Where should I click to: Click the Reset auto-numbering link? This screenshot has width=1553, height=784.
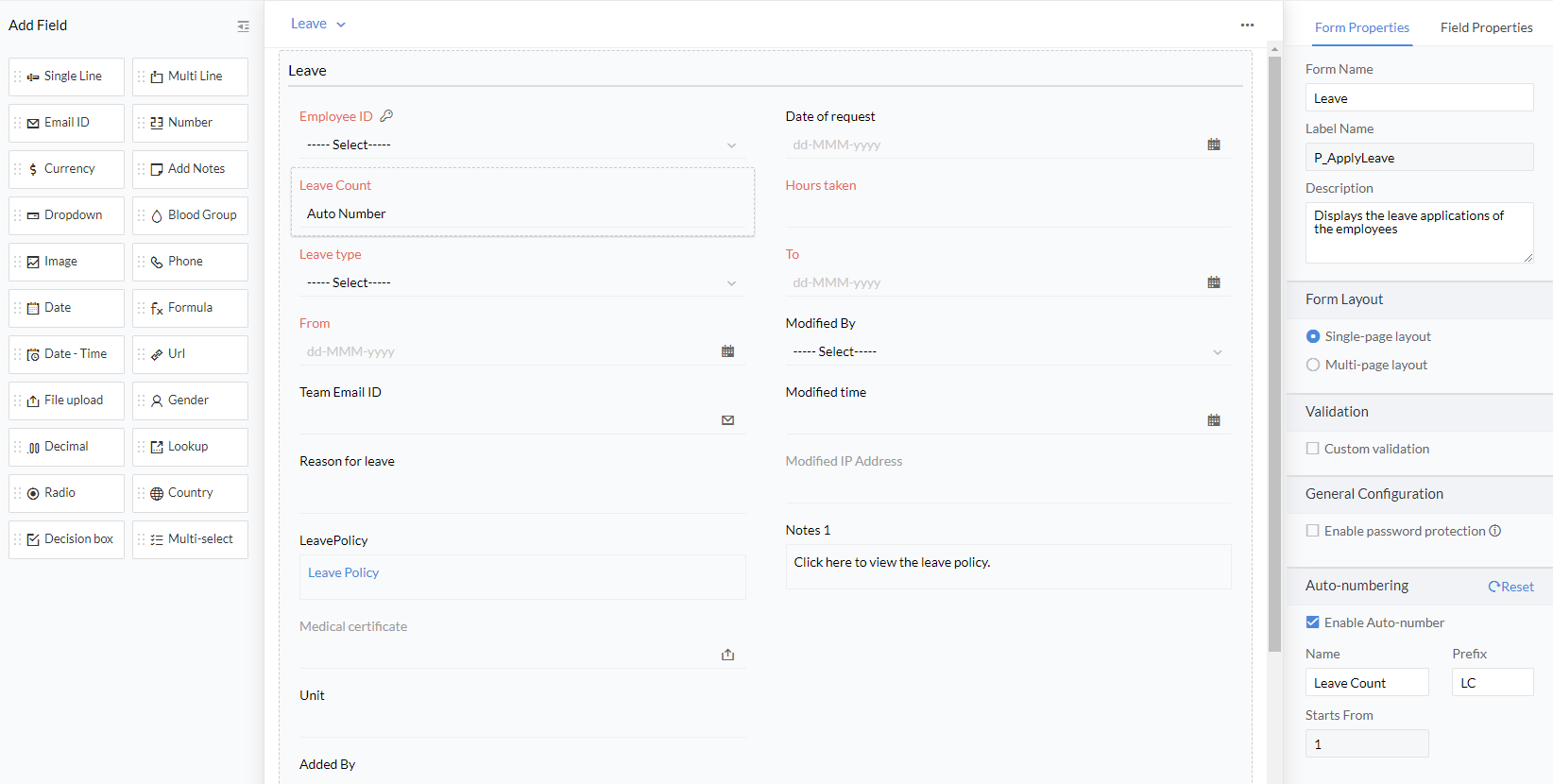1510,587
